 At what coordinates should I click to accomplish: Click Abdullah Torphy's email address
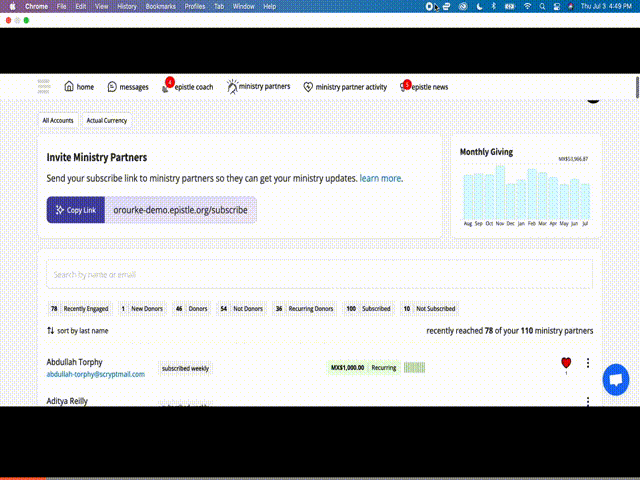[x=96, y=374]
